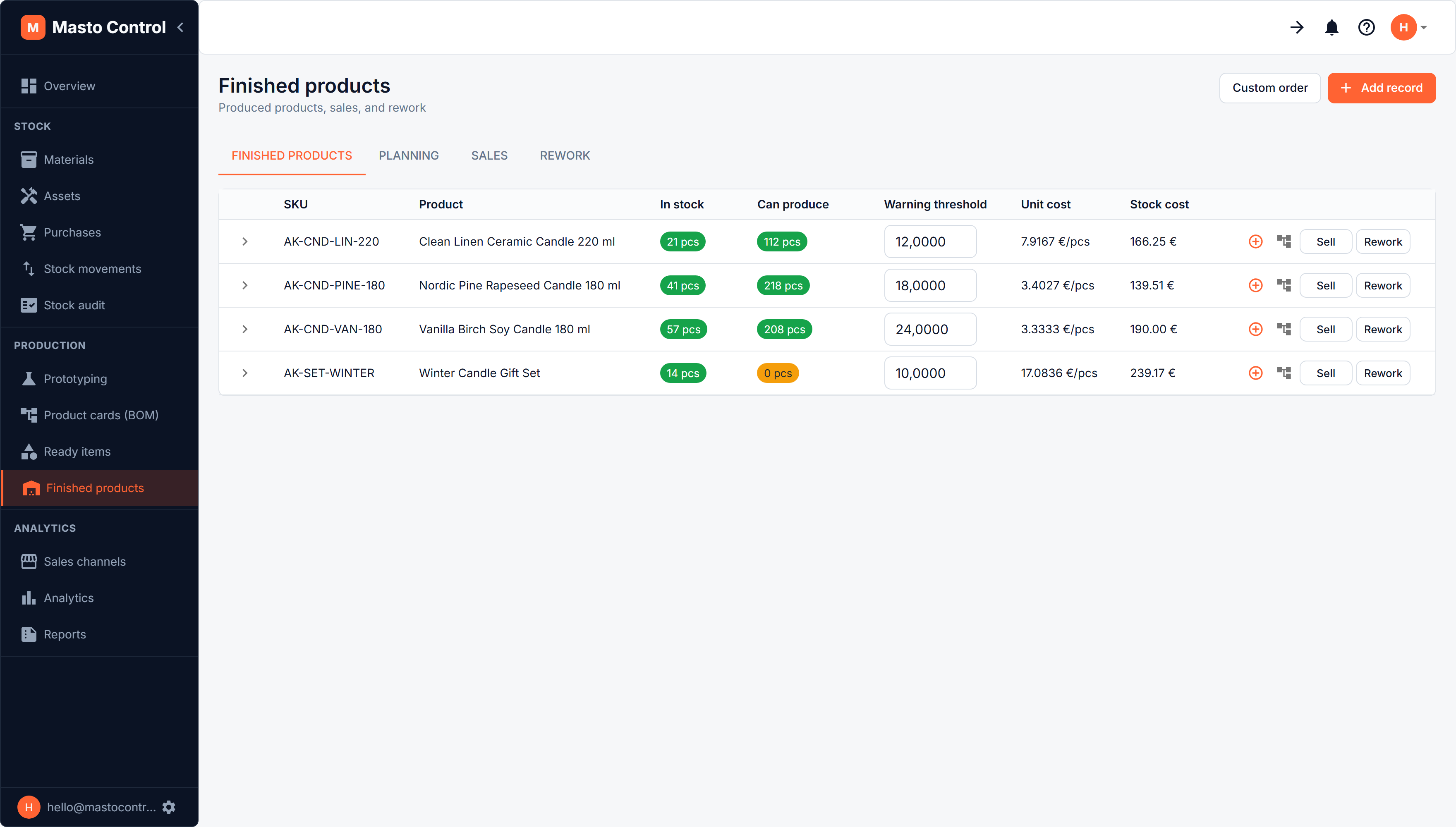1456x827 pixels.
Task: Open Stock audit in sidebar
Action: 99,305
